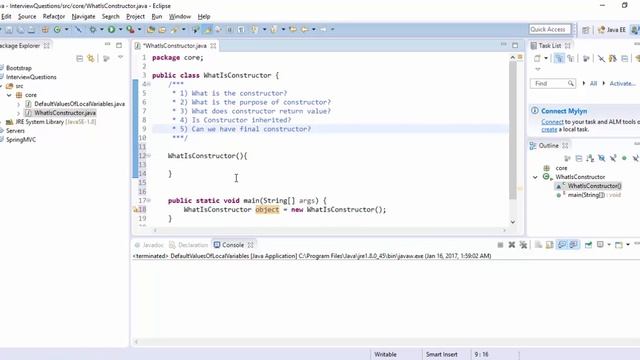This screenshot has width=640, height=360.
Task: Click the New Task icon in Task List
Action: point(537,58)
